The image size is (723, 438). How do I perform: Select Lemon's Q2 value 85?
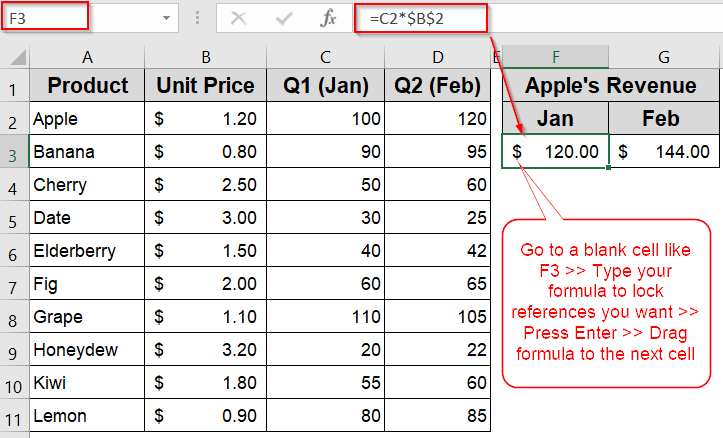point(438,416)
